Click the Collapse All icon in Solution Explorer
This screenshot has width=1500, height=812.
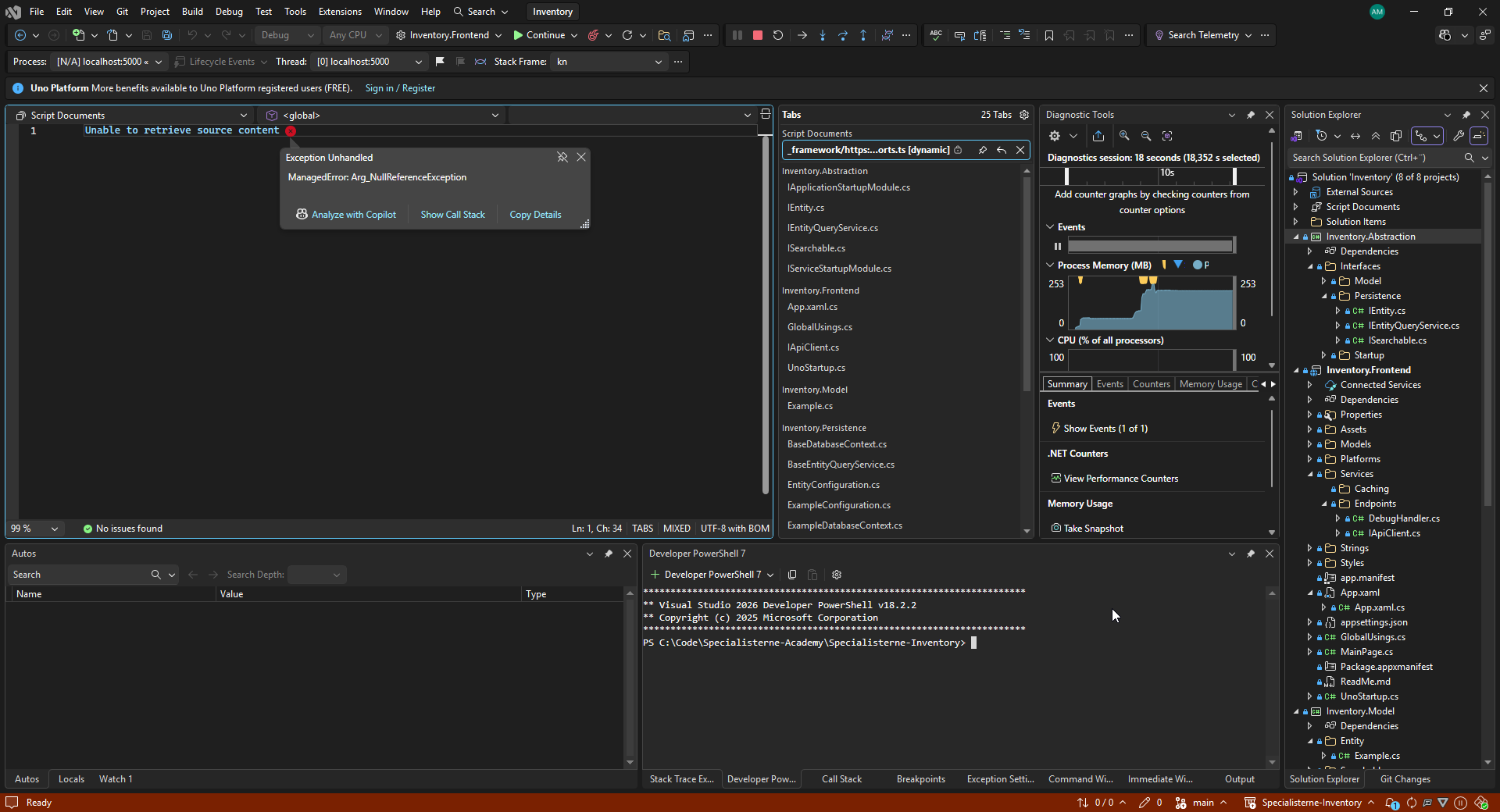tap(1376, 136)
